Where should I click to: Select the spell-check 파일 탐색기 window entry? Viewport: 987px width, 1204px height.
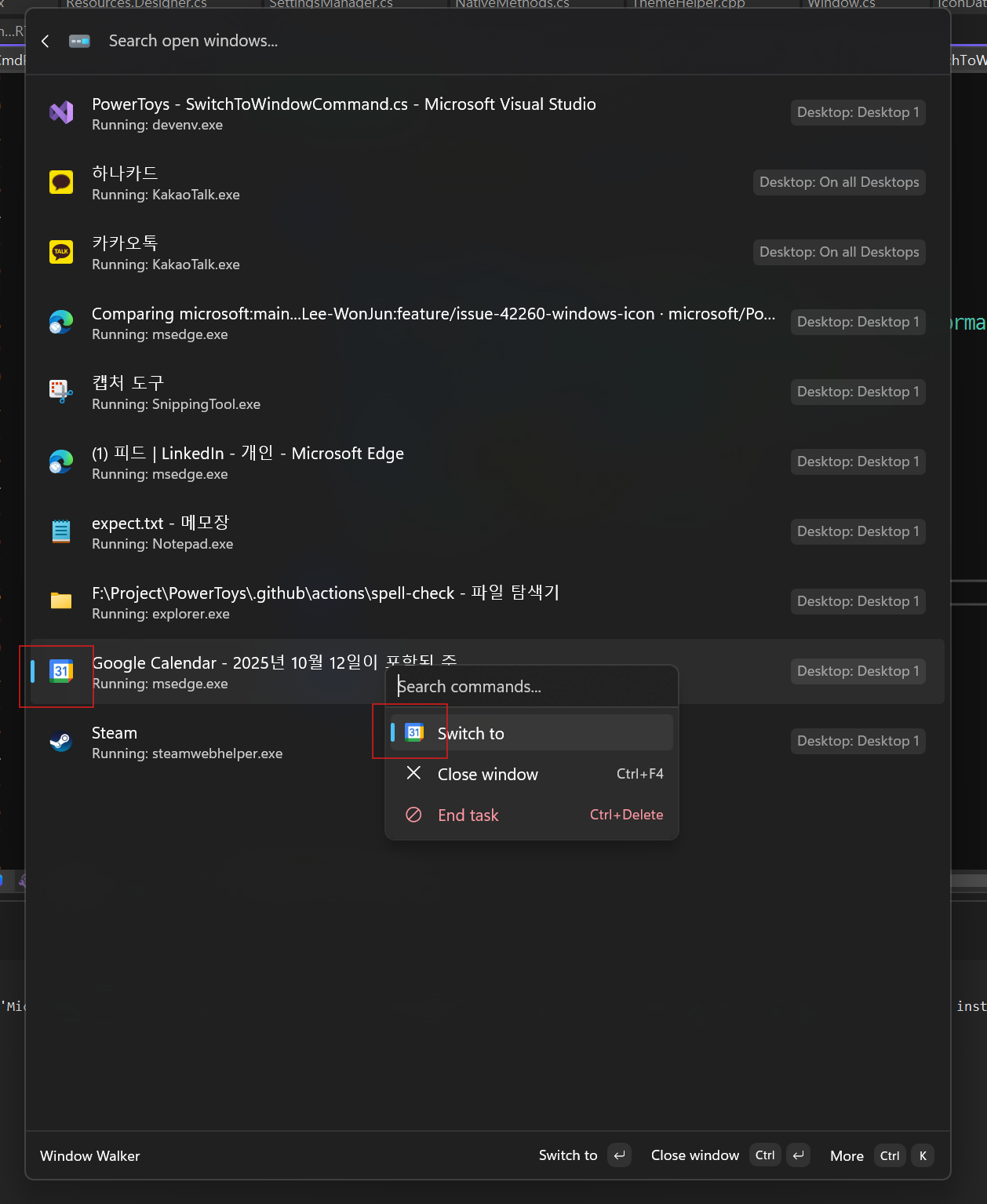[486, 602]
